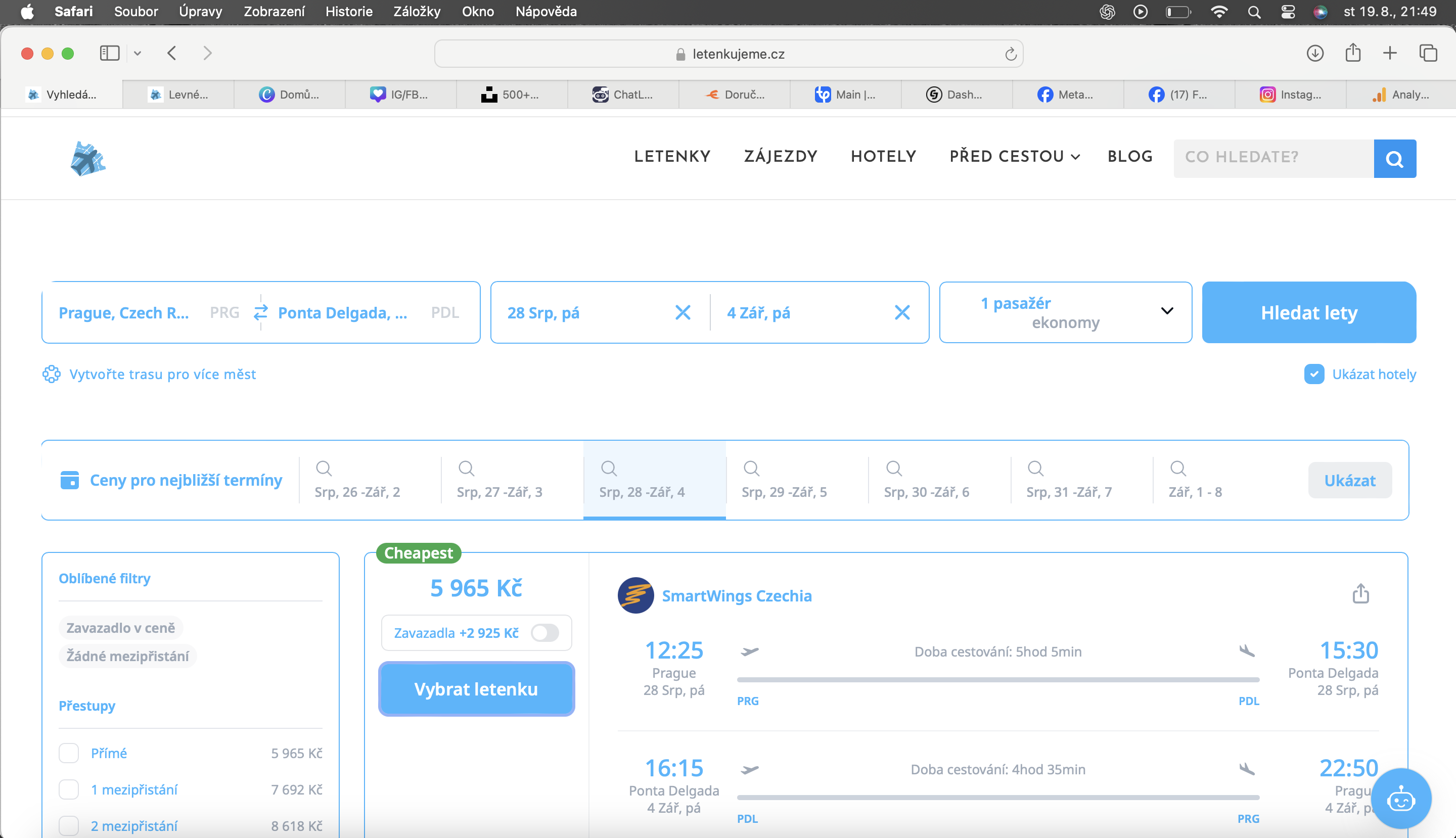Click the battery status icon

tap(1178, 12)
